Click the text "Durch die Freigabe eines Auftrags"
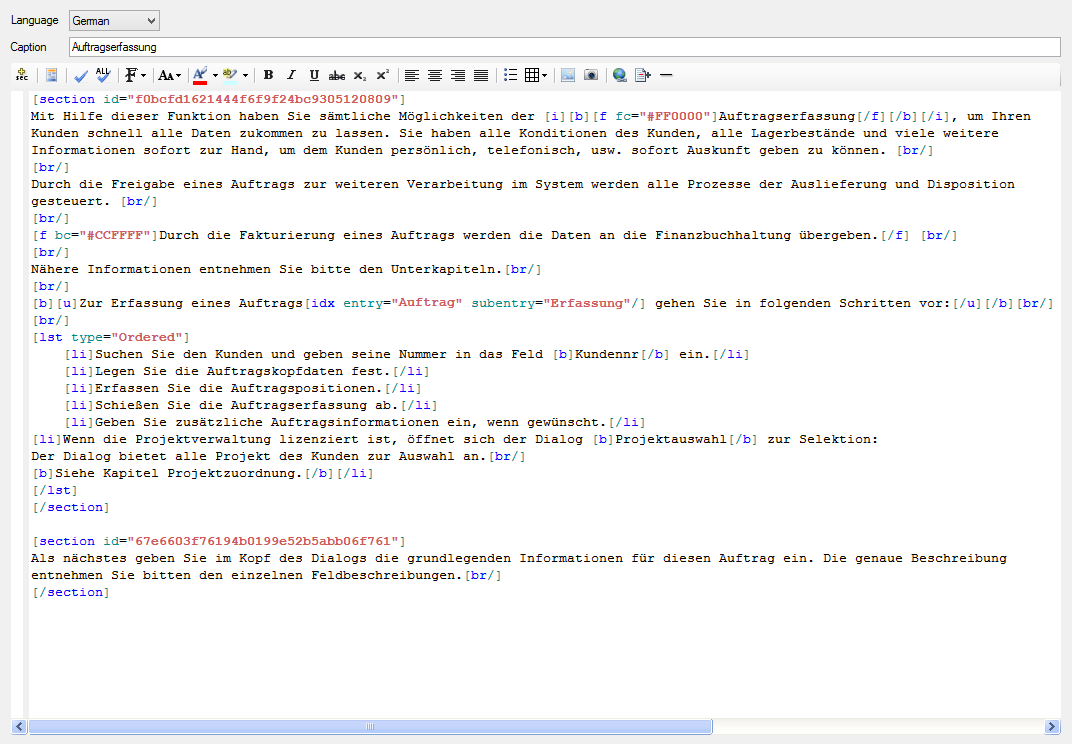Image resolution: width=1072 pixels, height=744 pixels. coord(163,184)
